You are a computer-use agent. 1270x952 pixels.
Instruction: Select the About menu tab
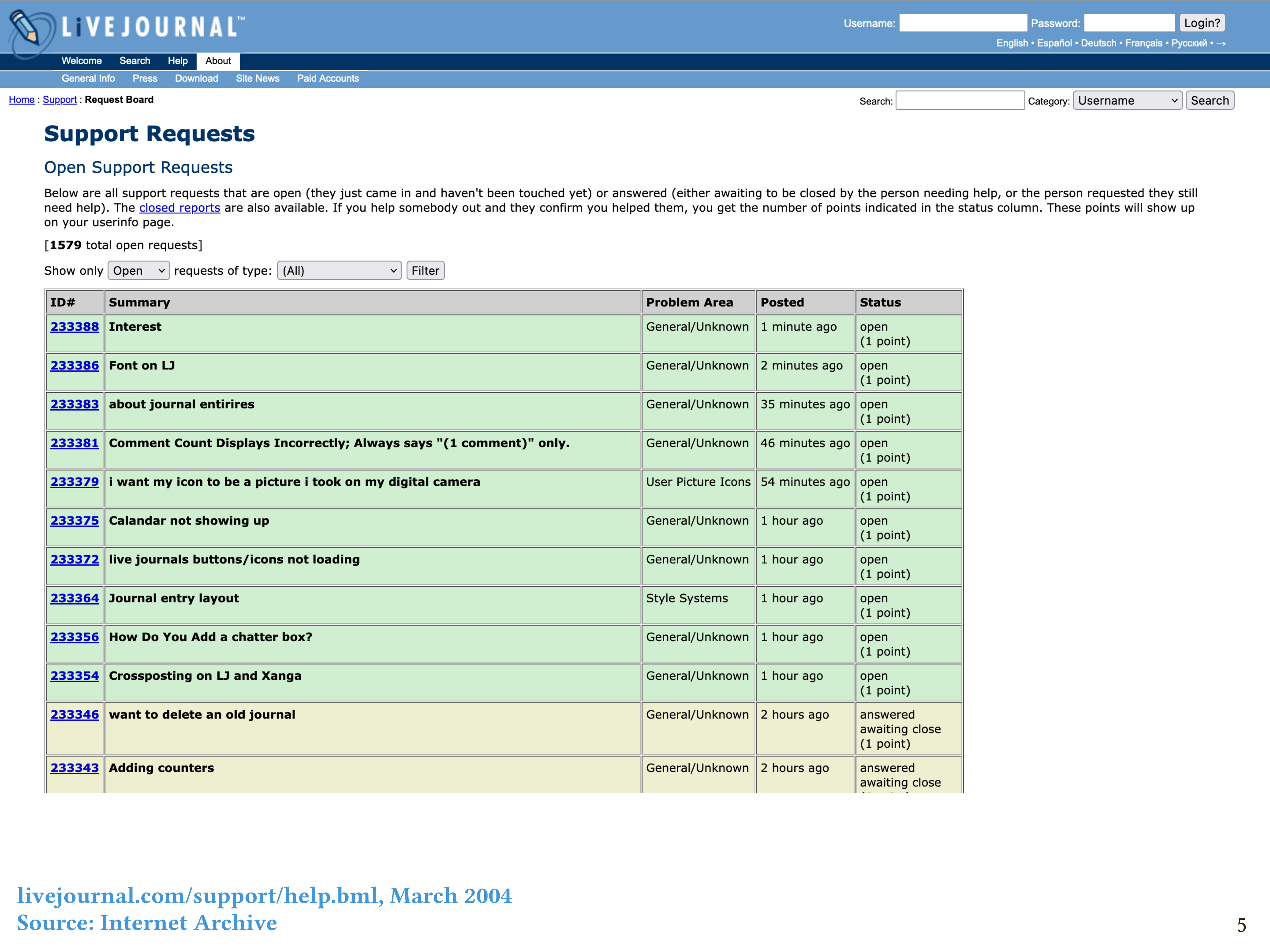coord(218,61)
